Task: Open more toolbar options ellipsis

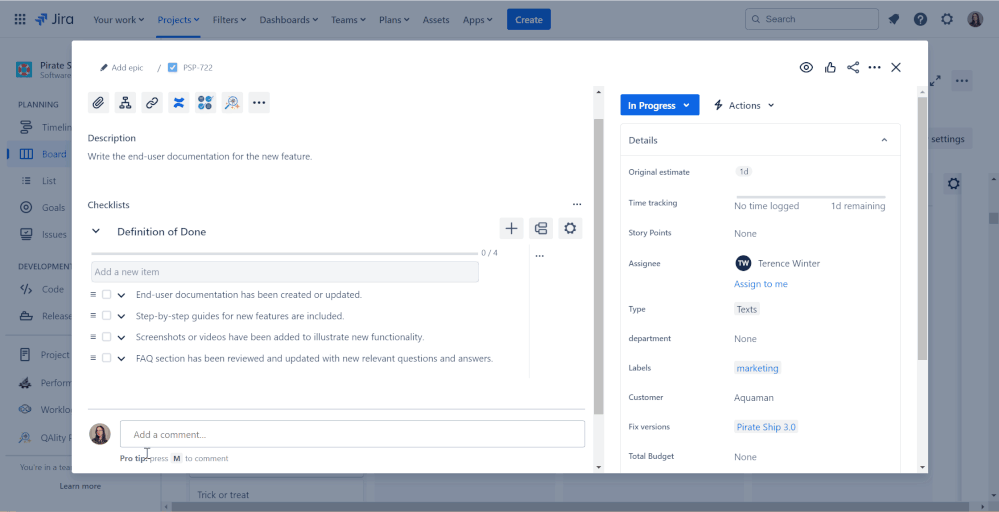Action: [259, 103]
